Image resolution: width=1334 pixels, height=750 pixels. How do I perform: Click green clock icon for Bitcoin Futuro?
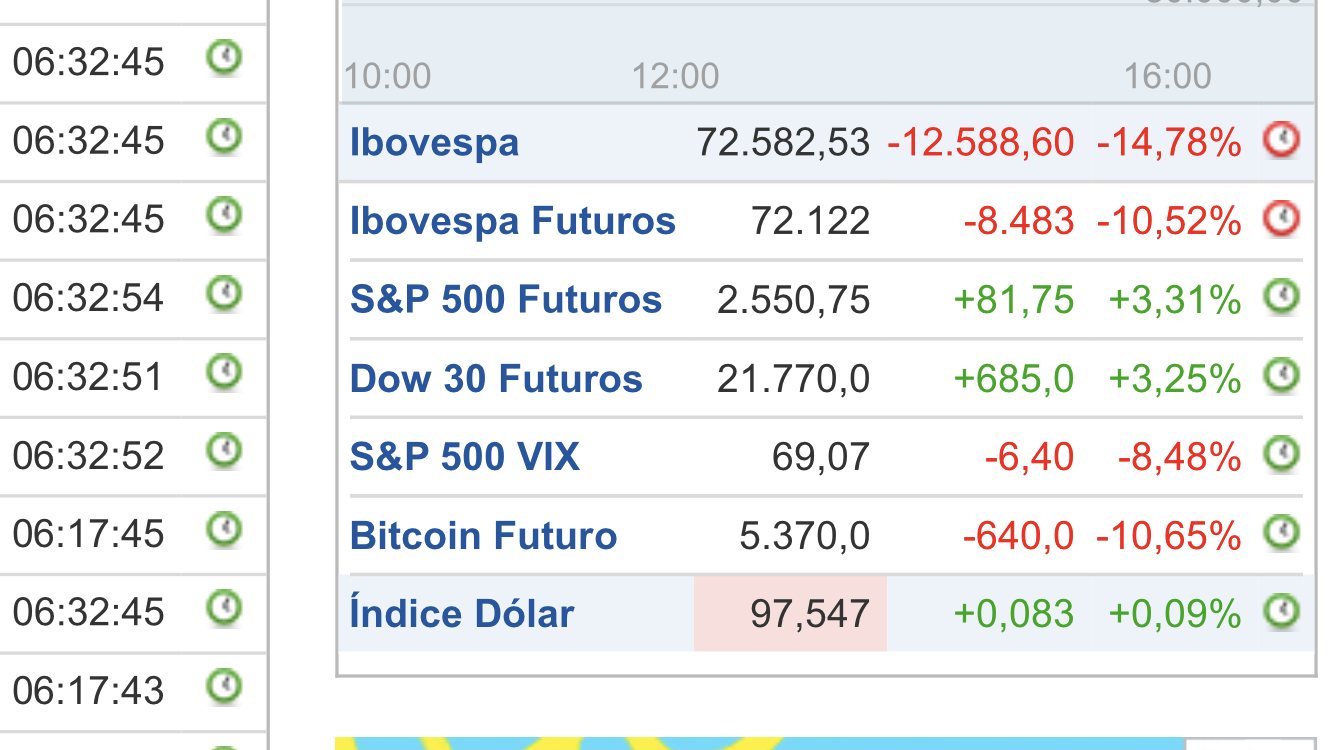[1282, 532]
